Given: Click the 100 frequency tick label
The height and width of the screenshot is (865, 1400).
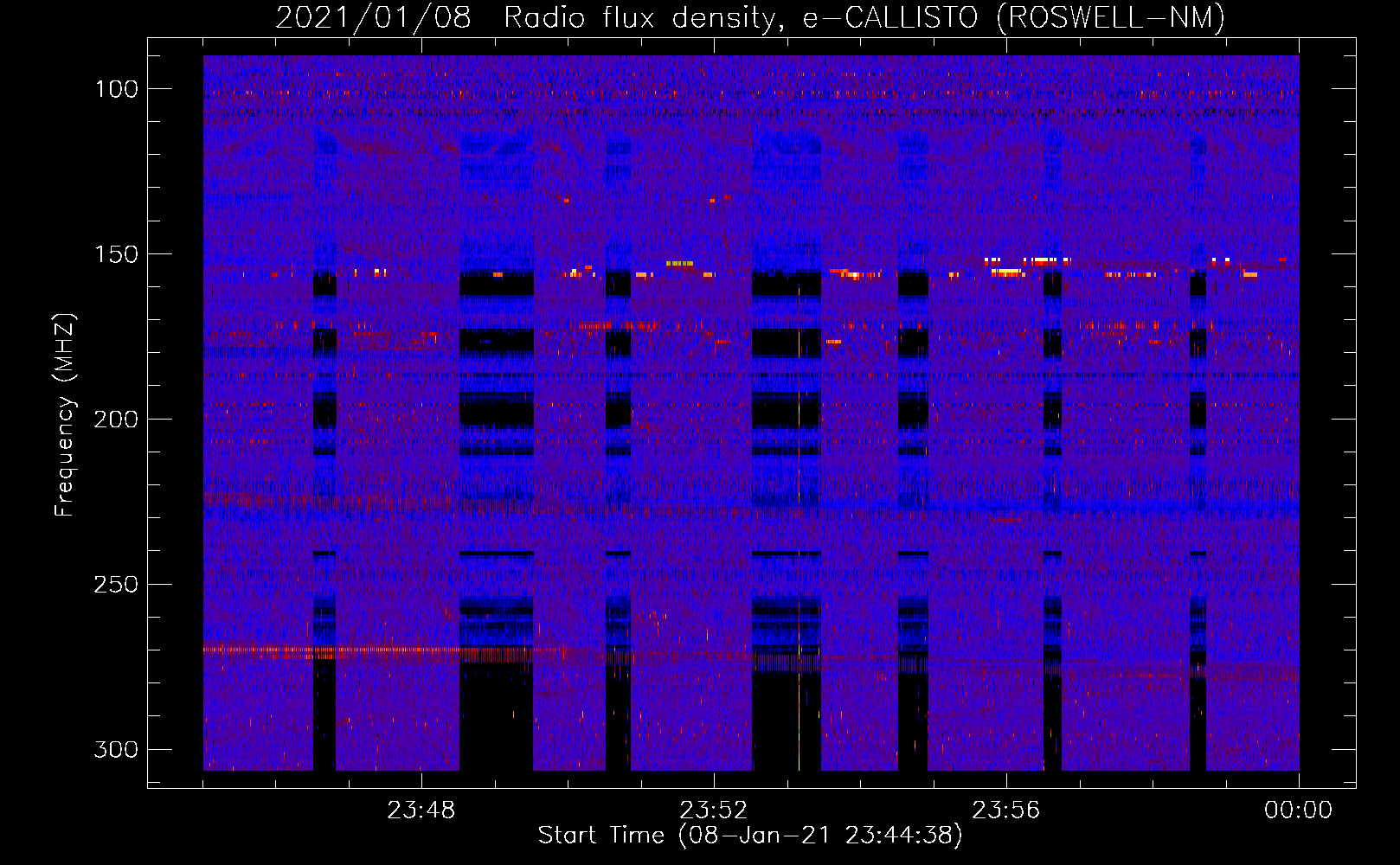Looking at the screenshot, I should point(117,89).
